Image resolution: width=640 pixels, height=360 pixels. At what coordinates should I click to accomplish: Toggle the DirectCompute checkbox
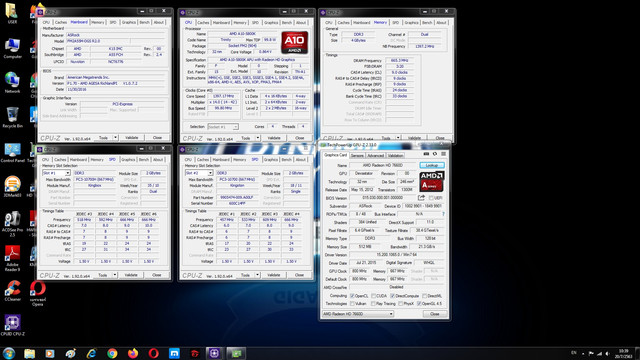click(x=393, y=296)
